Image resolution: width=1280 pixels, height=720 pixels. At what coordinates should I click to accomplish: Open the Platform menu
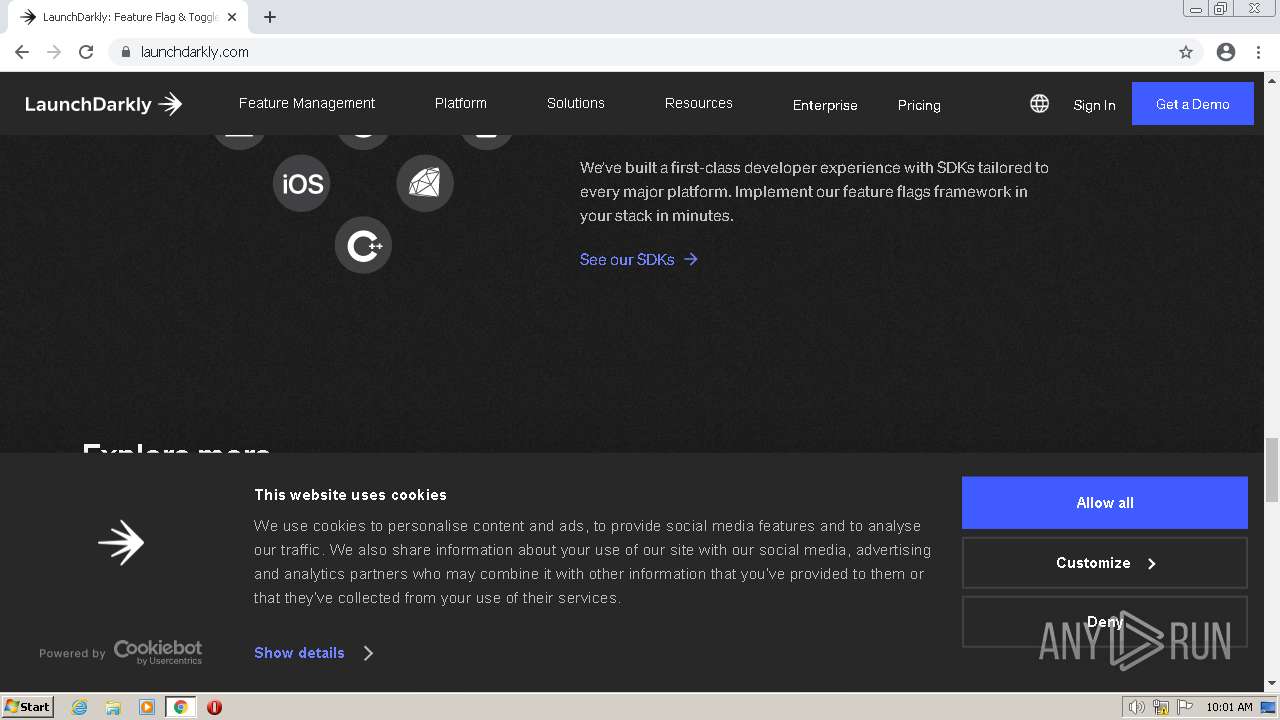[461, 103]
